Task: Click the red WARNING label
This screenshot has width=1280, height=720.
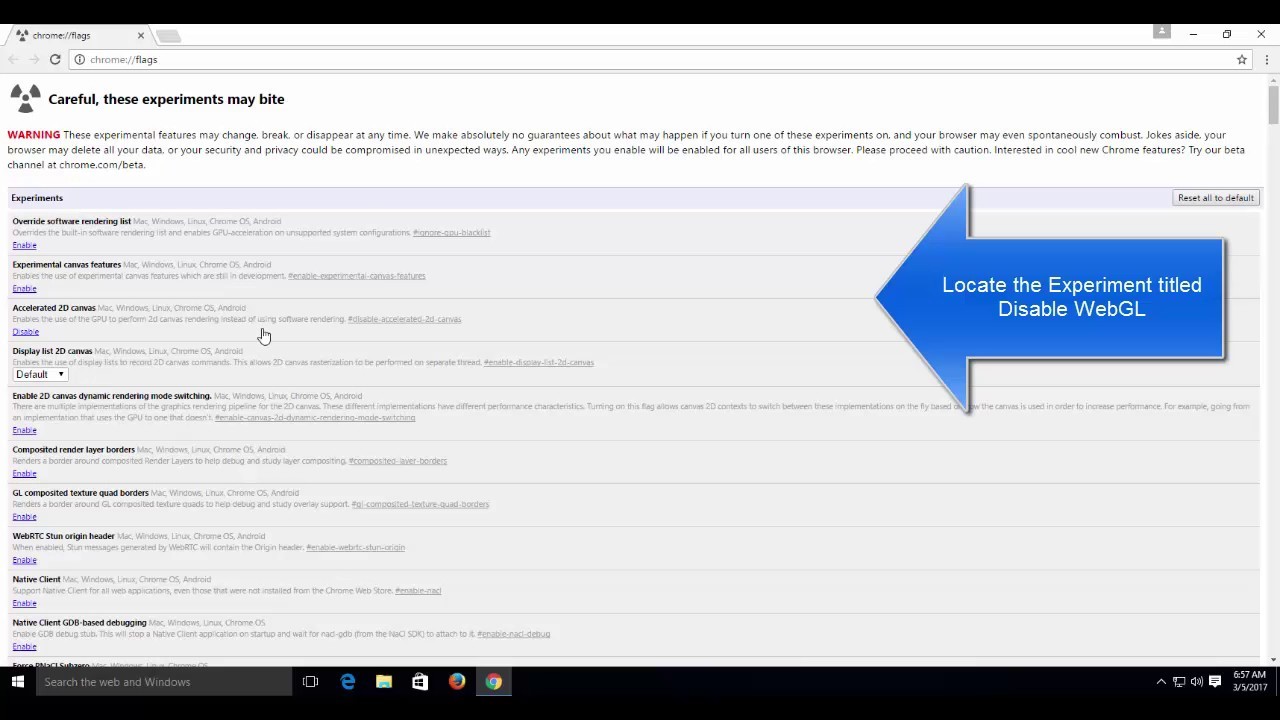Action: pyautogui.click(x=34, y=135)
